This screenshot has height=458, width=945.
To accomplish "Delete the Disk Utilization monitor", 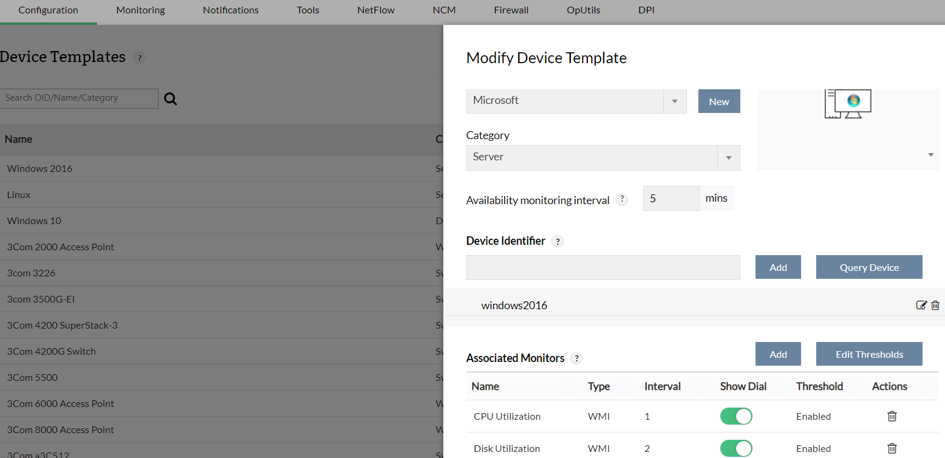I will tap(892, 448).
